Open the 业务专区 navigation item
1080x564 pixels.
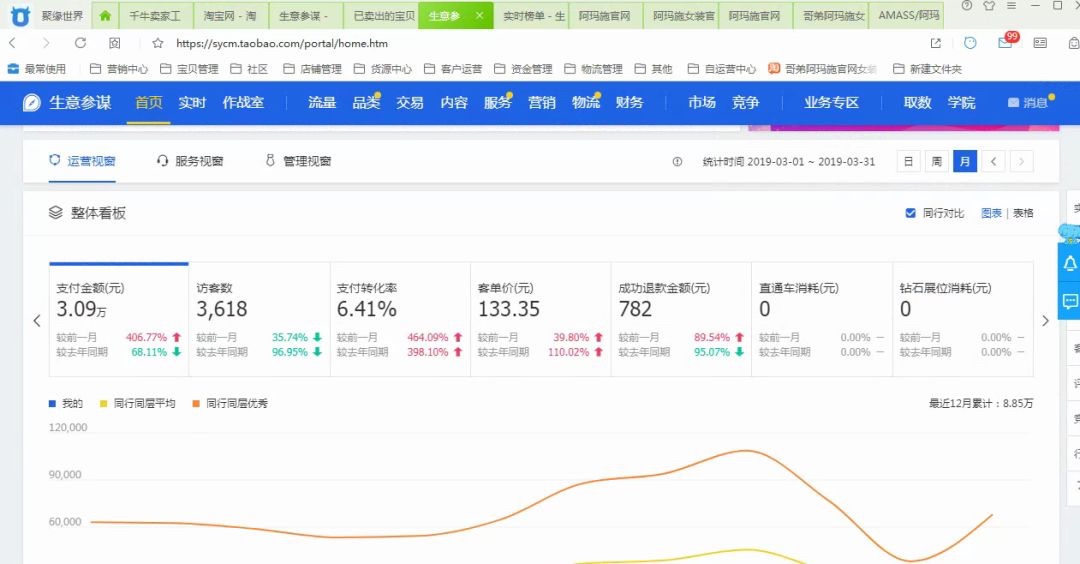coord(831,103)
